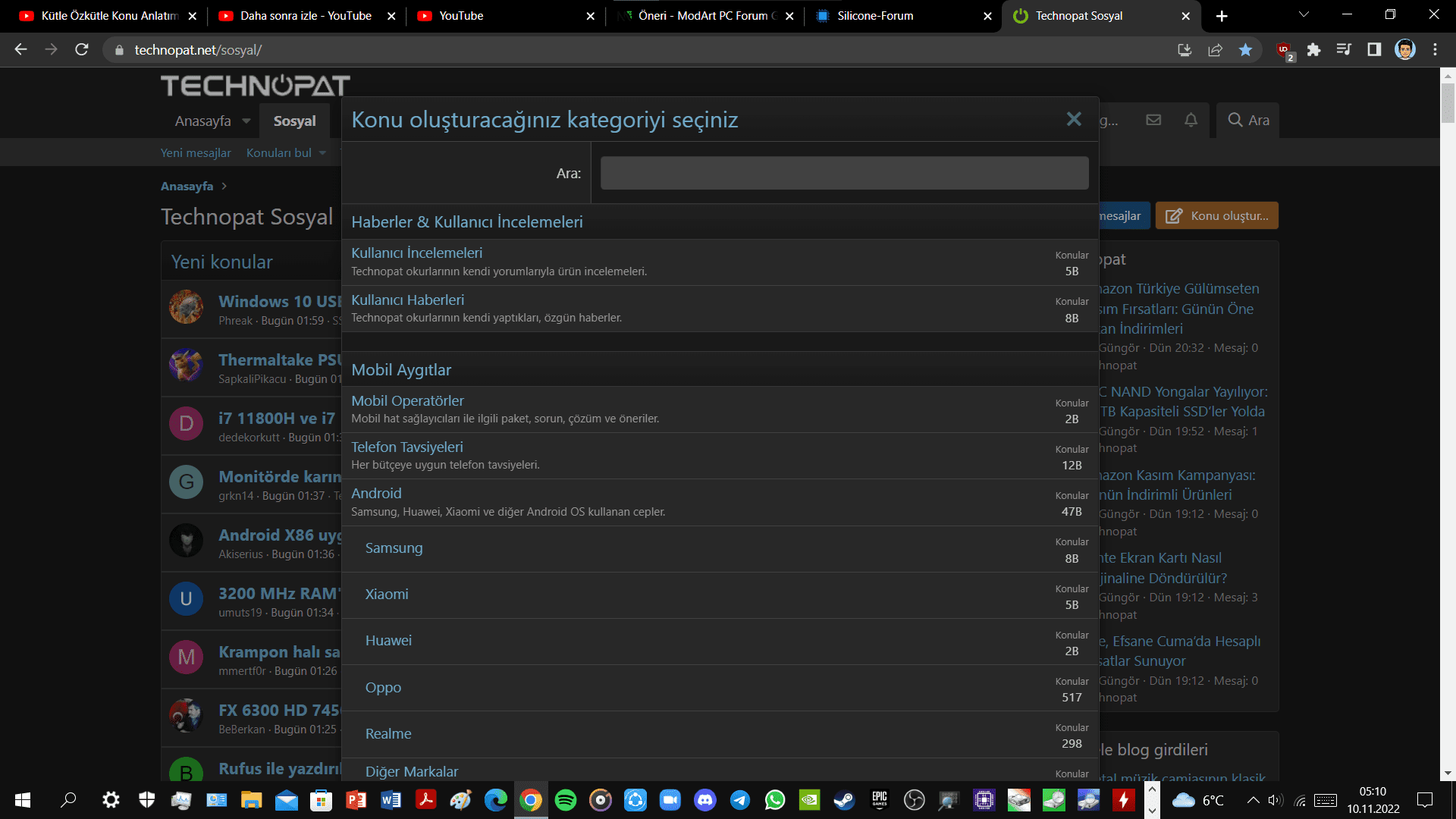
Task: Open Zoom from the taskbar
Action: [x=670, y=799]
